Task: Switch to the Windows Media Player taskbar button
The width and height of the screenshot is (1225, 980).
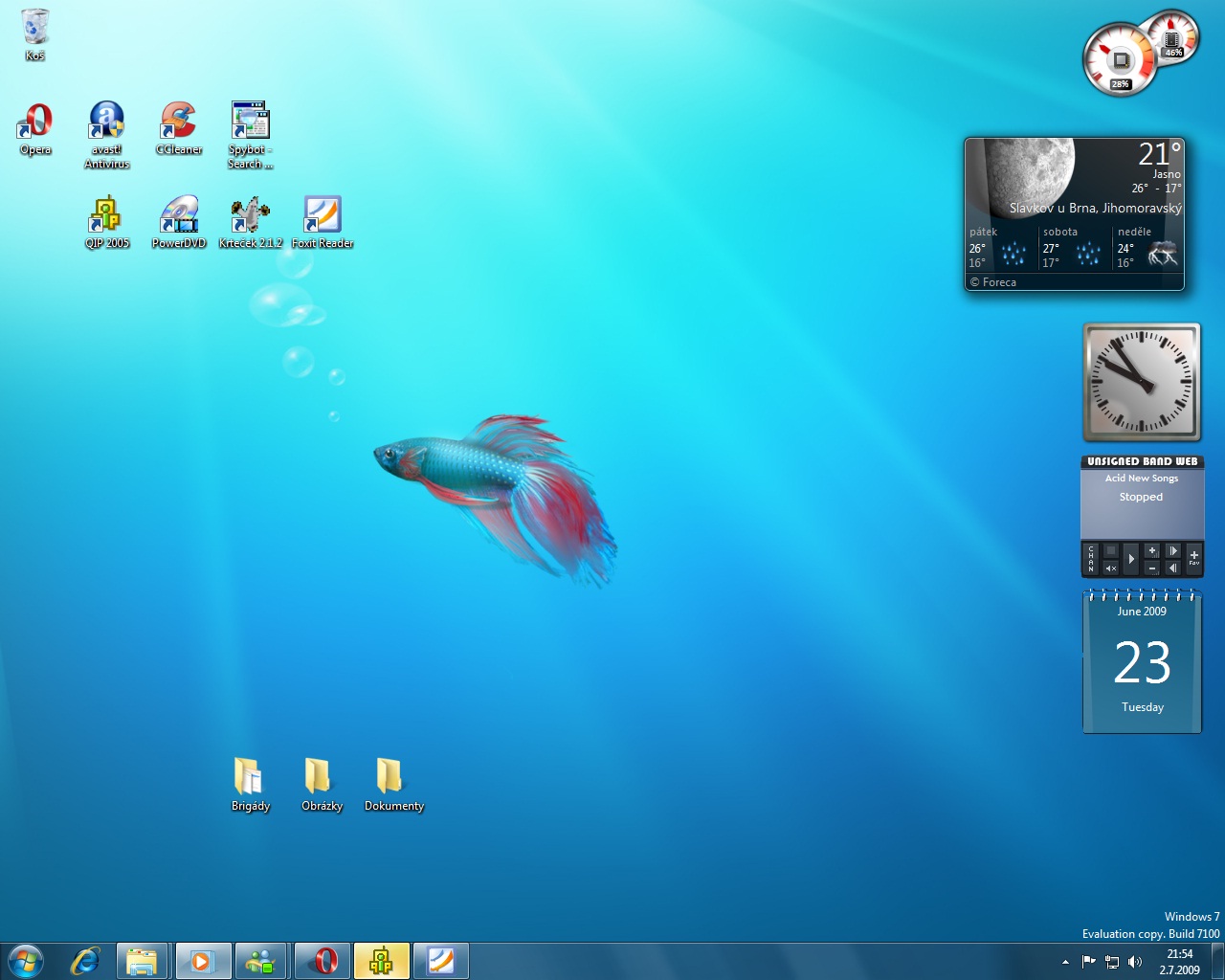Action: pos(202,961)
